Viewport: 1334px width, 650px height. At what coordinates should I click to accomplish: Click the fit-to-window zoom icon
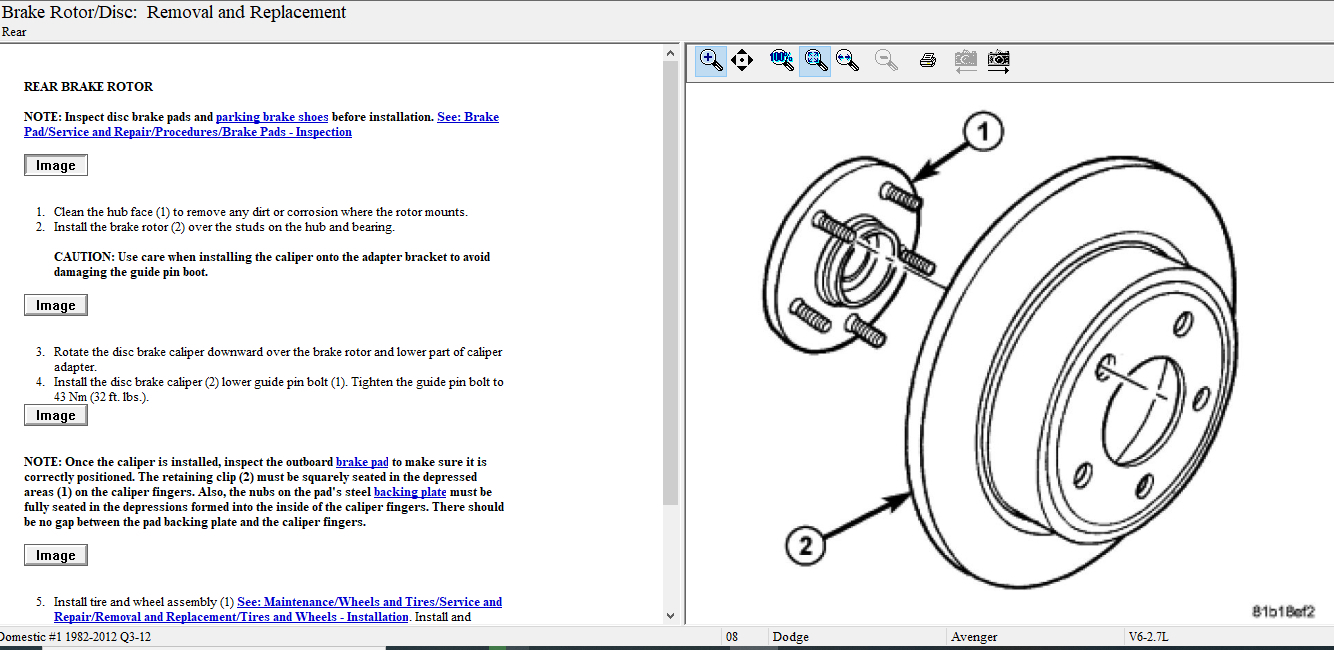pyautogui.click(x=815, y=60)
